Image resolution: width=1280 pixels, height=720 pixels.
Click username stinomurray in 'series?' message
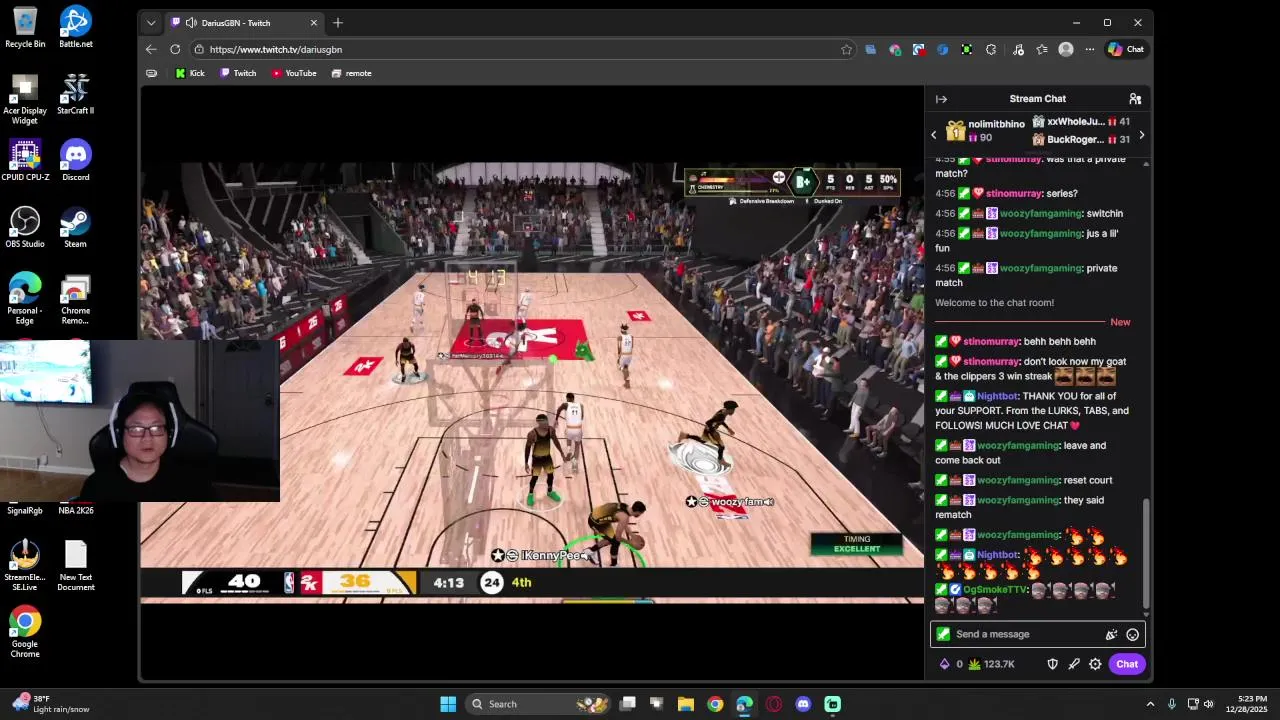(x=1014, y=193)
